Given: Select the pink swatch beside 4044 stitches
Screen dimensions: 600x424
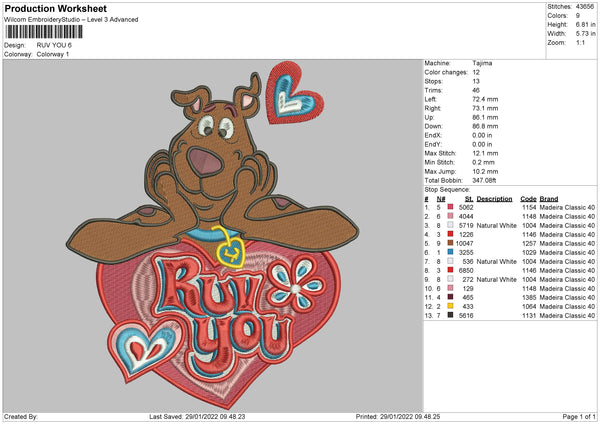Looking at the screenshot, I should pyautogui.click(x=450, y=216).
